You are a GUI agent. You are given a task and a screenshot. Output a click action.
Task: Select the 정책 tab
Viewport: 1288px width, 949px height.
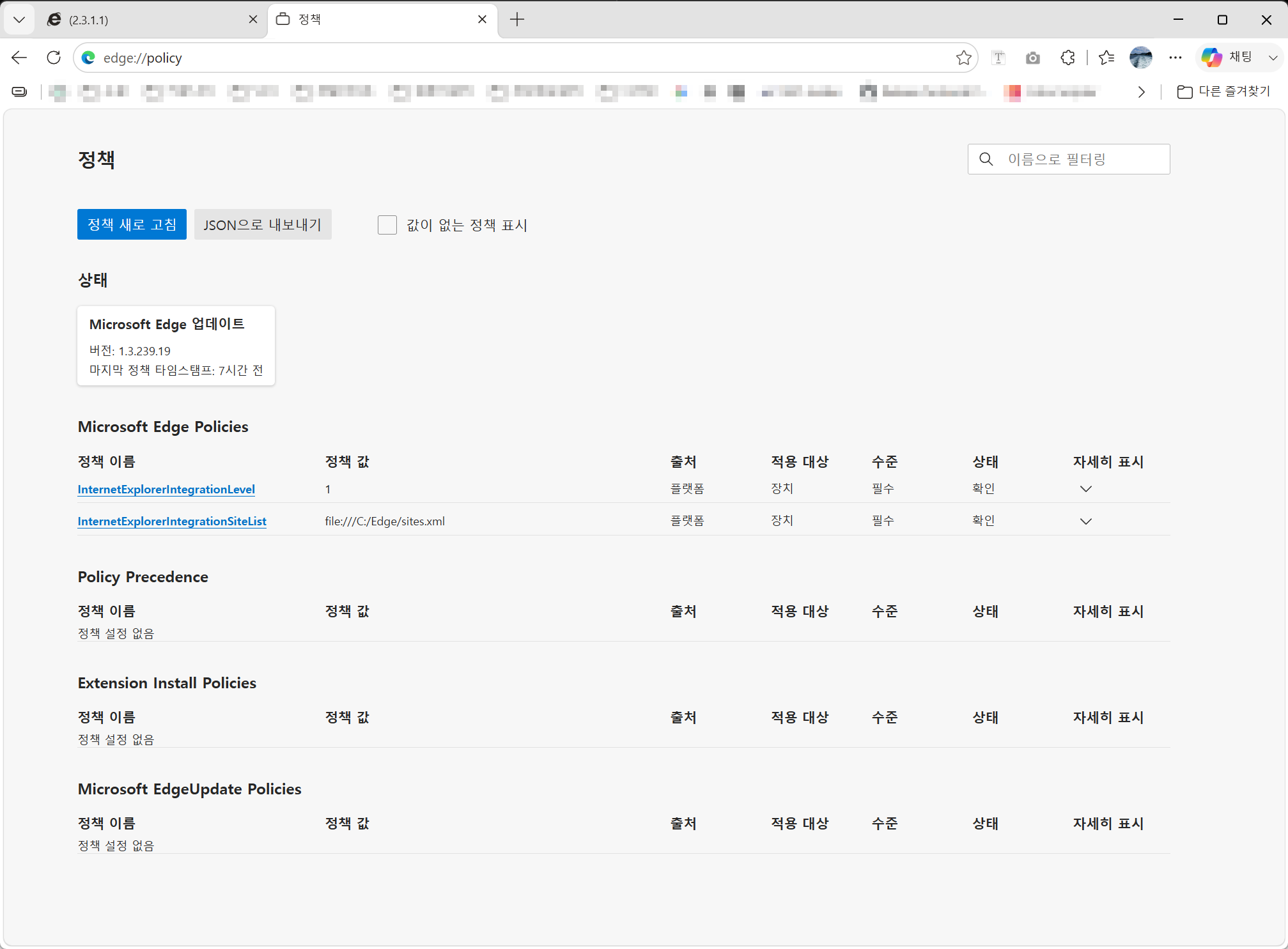(x=382, y=20)
